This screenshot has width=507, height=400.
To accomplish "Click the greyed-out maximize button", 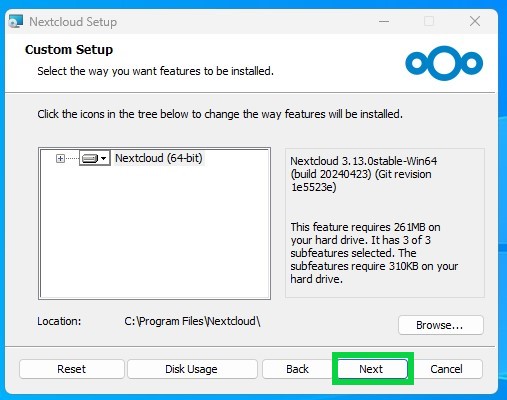I will [429, 21].
